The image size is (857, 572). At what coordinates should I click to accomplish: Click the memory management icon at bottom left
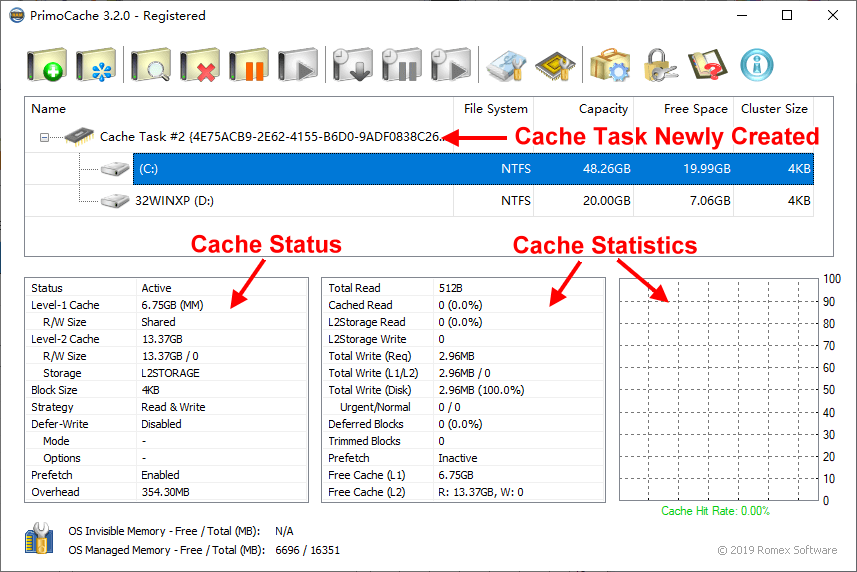[39, 538]
